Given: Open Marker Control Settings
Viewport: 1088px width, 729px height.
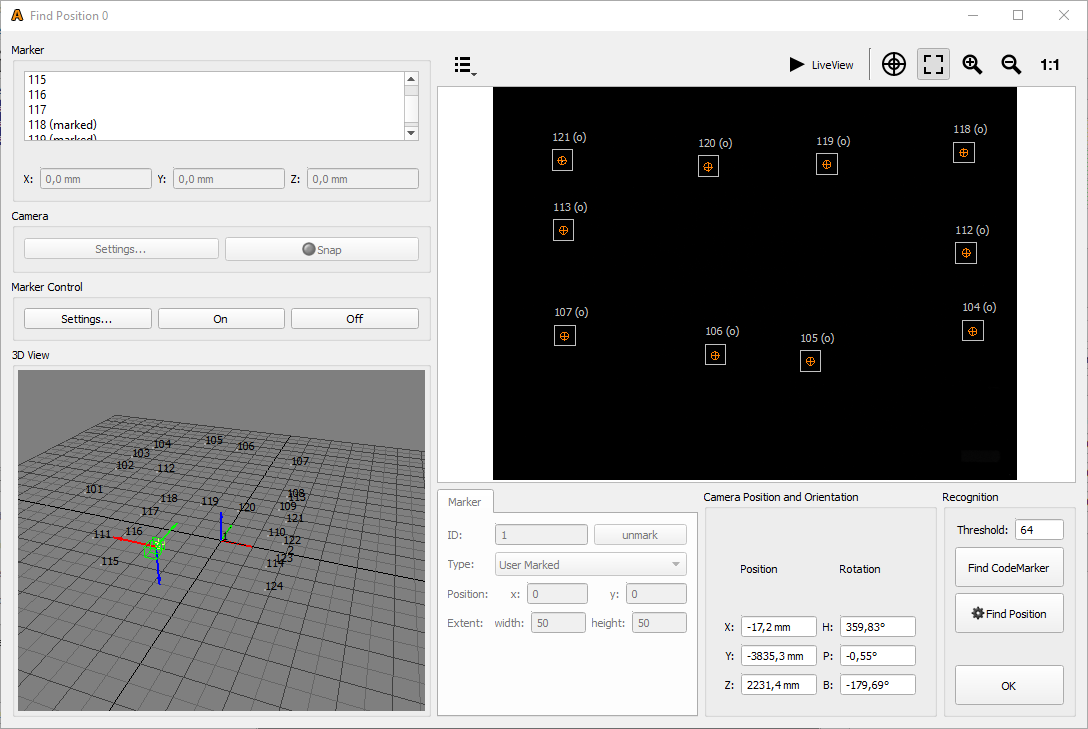Looking at the screenshot, I should (87, 319).
